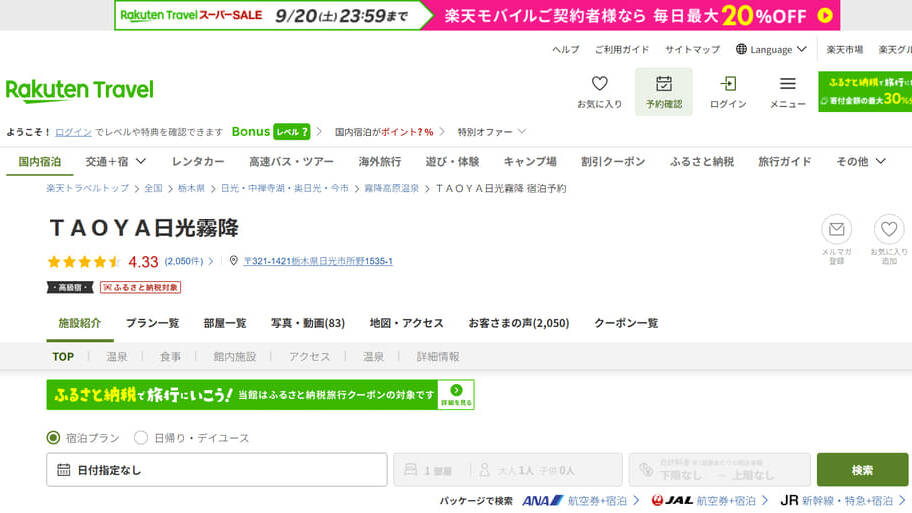Screen dimensions: 912x513
Task: Expand the Language dropdown
Action: click(801, 49)
